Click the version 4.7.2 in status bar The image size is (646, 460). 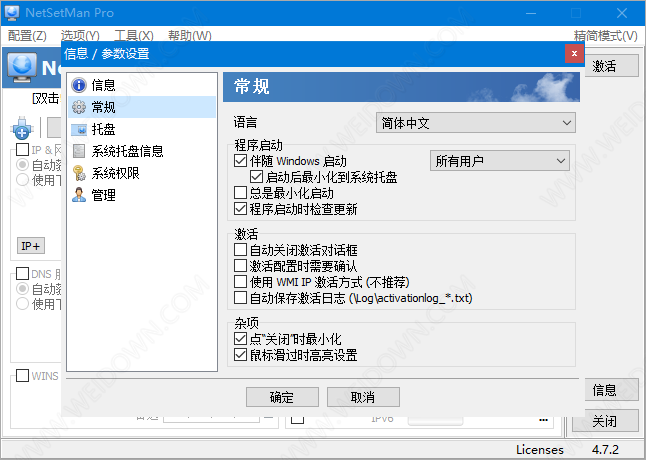tap(605, 450)
